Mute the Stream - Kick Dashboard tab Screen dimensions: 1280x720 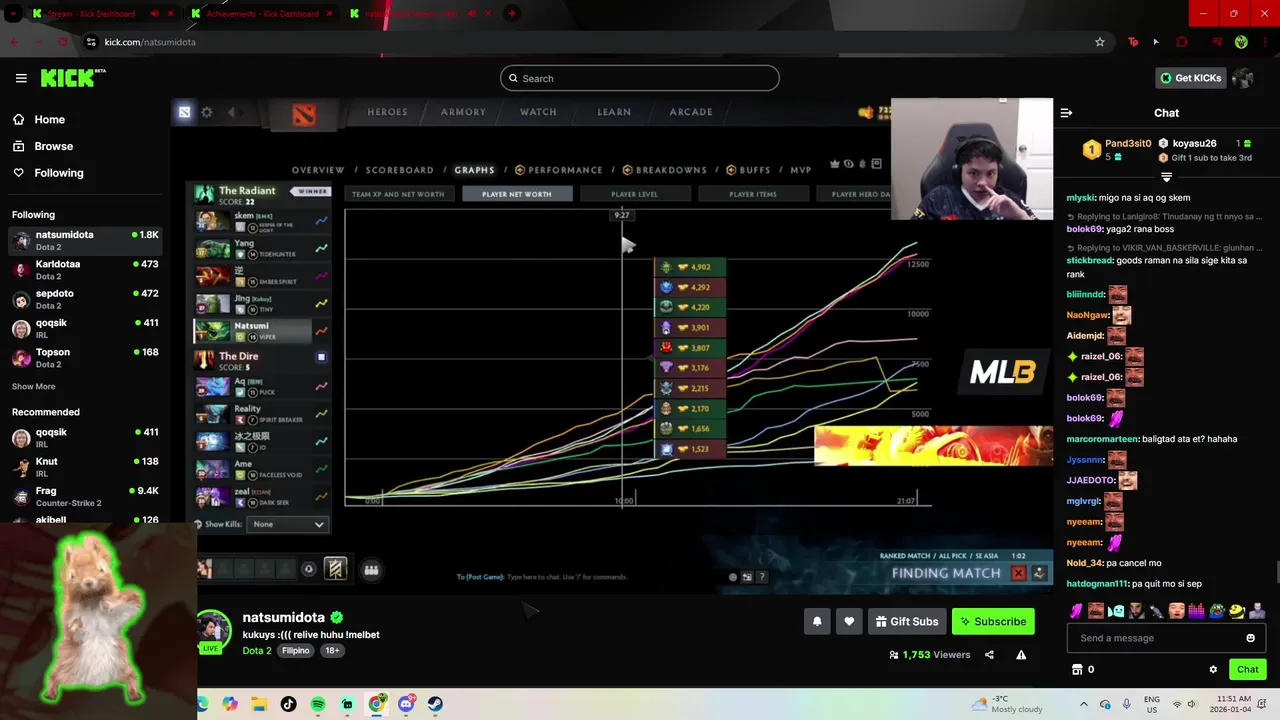(154, 14)
